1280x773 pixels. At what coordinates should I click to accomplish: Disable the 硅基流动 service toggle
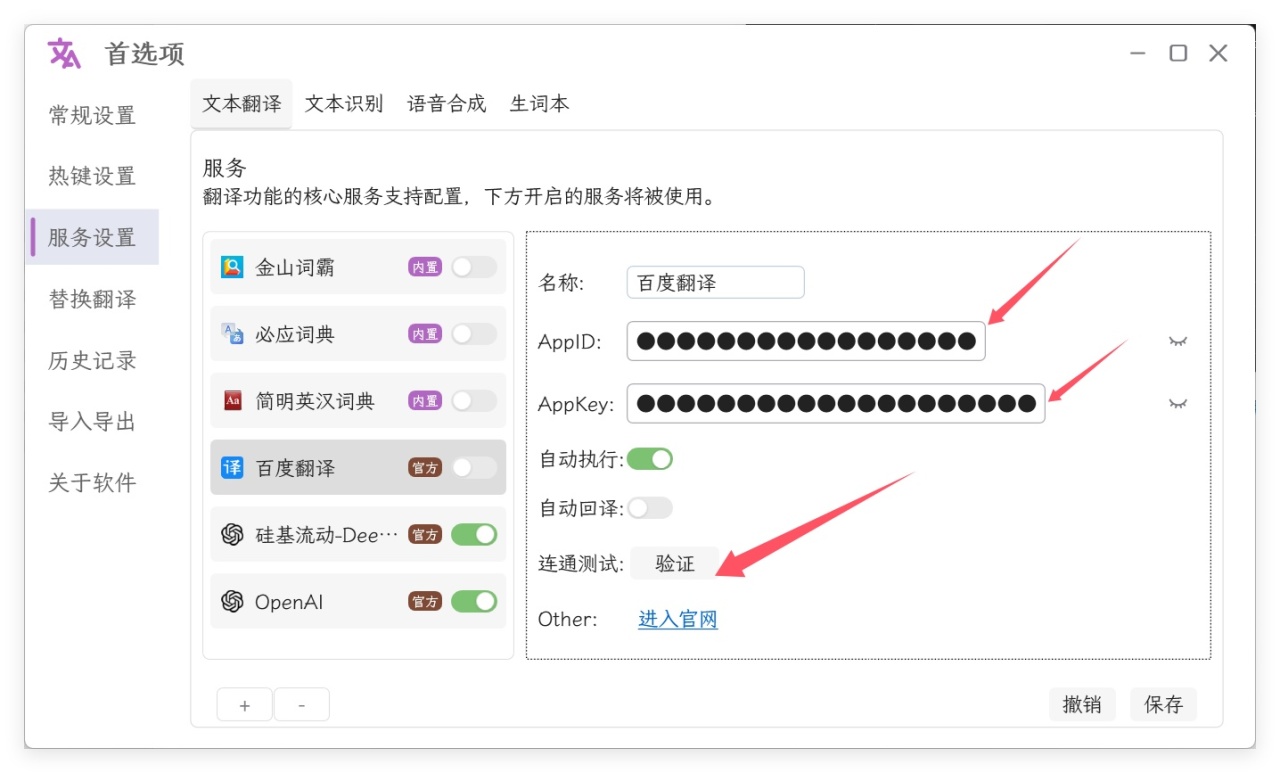474,535
